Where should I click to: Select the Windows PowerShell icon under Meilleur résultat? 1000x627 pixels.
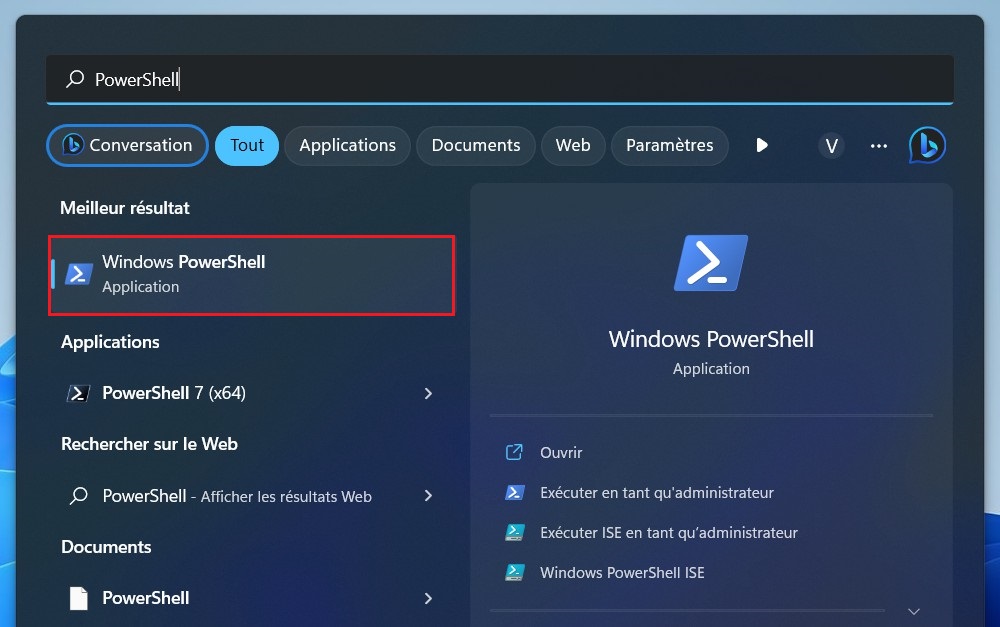[x=77, y=271]
